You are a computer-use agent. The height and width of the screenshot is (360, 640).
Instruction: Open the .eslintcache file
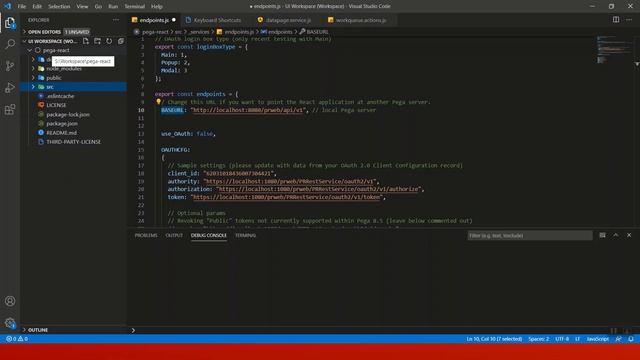point(60,96)
